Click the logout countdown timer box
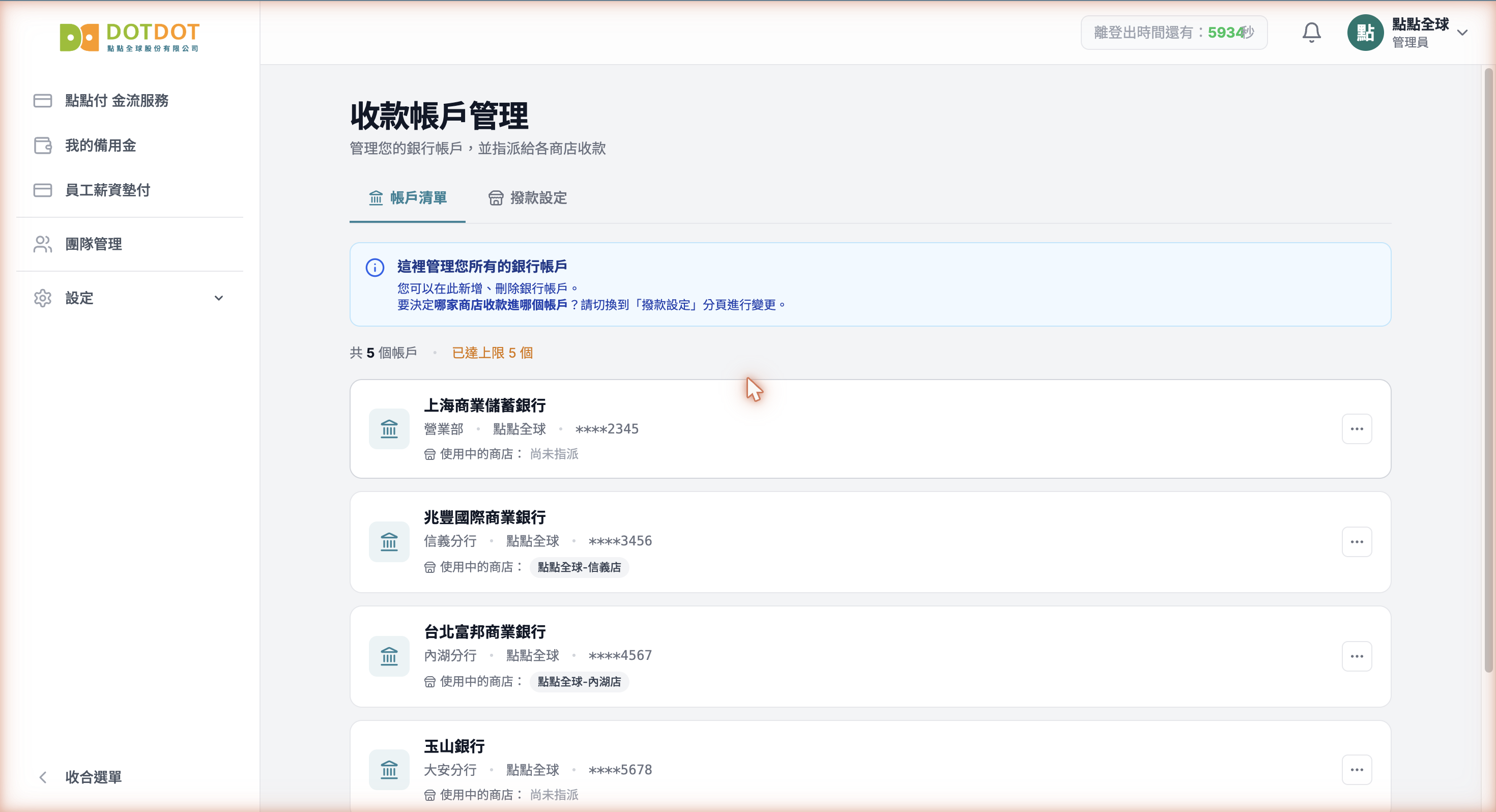Screen dimensions: 1496x812 click(1174, 33)
